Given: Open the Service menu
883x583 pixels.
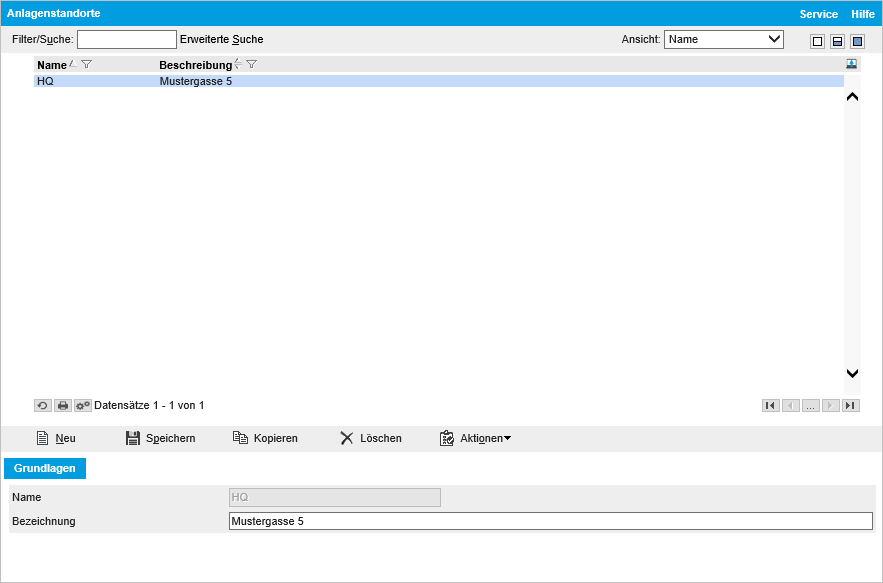Looking at the screenshot, I should (x=818, y=14).
